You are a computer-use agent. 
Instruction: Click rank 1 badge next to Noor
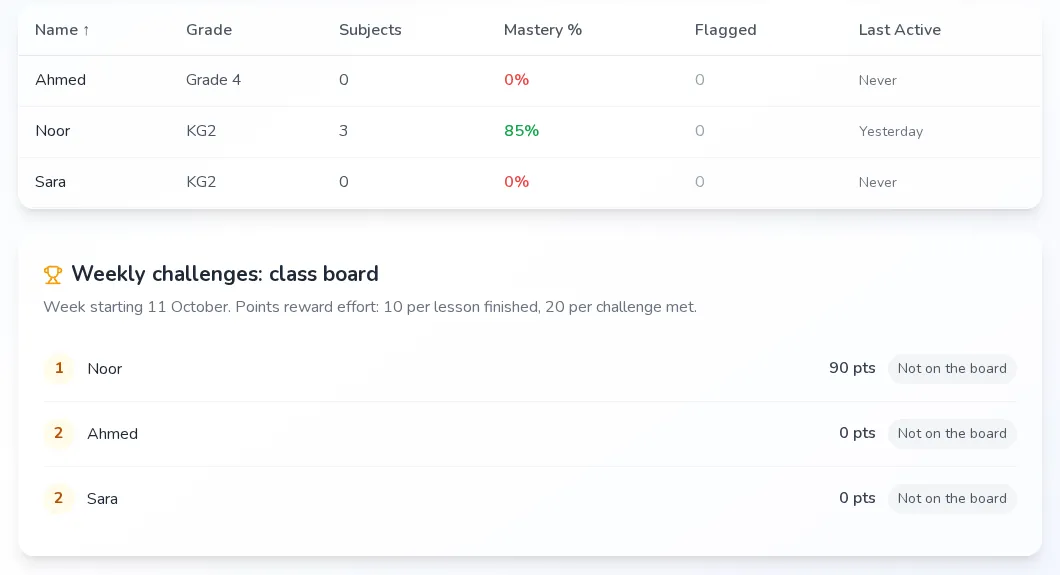(x=59, y=368)
